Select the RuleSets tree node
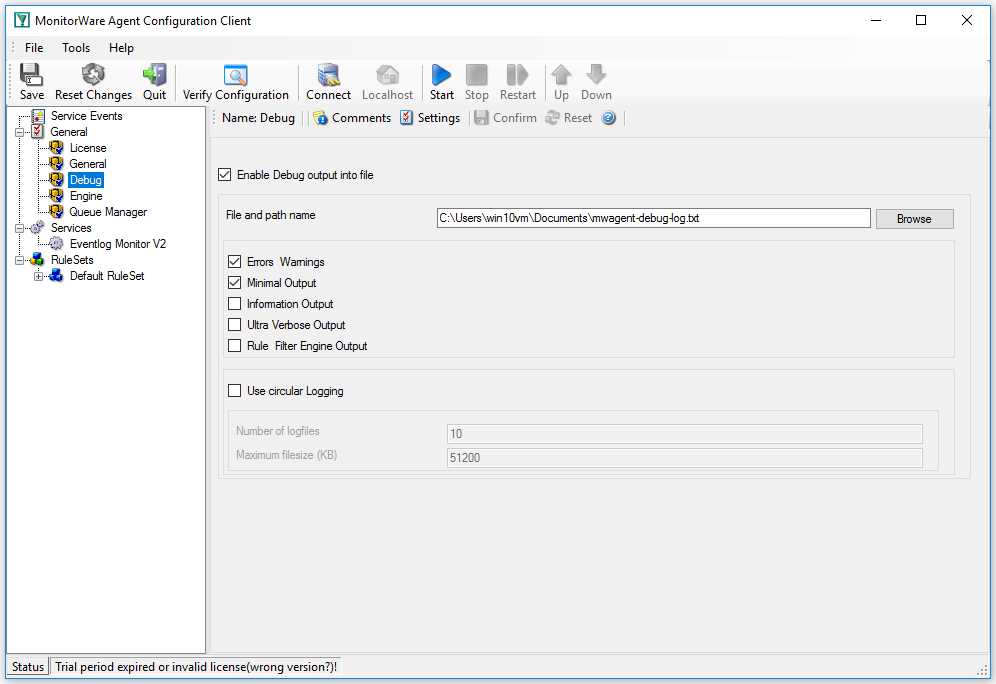Viewport: 996px width, 684px height. pos(72,260)
